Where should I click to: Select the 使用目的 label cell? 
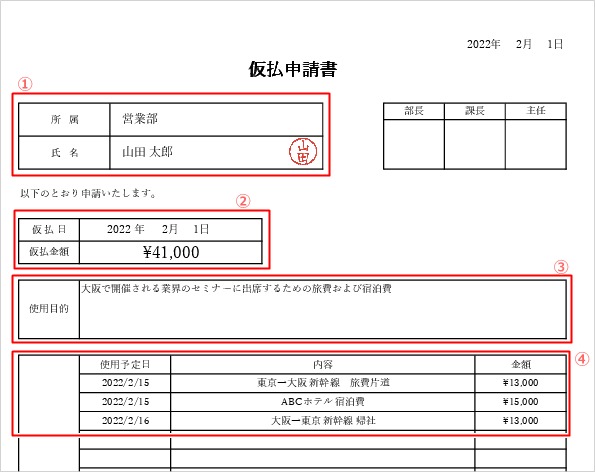pyautogui.click(x=49, y=309)
